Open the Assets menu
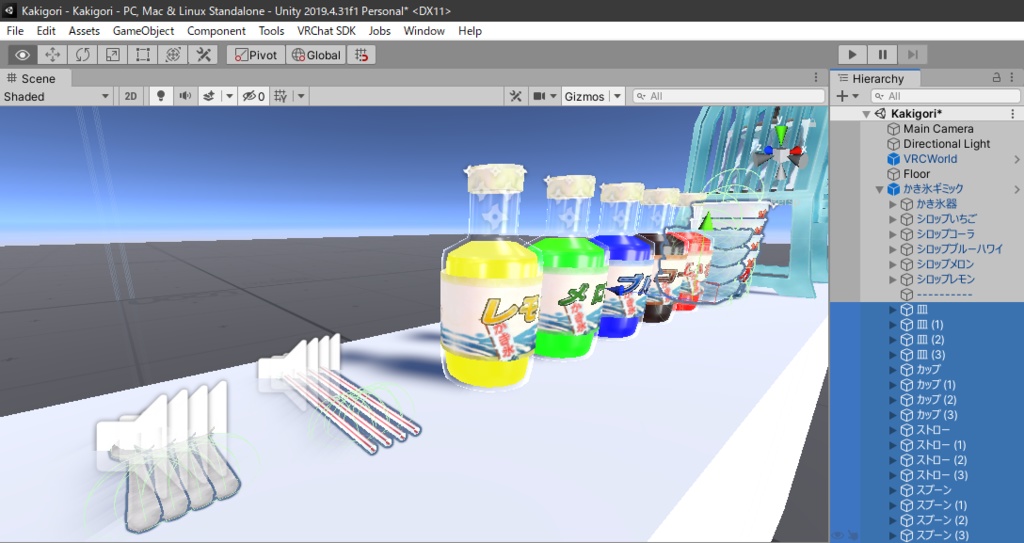 (84, 31)
